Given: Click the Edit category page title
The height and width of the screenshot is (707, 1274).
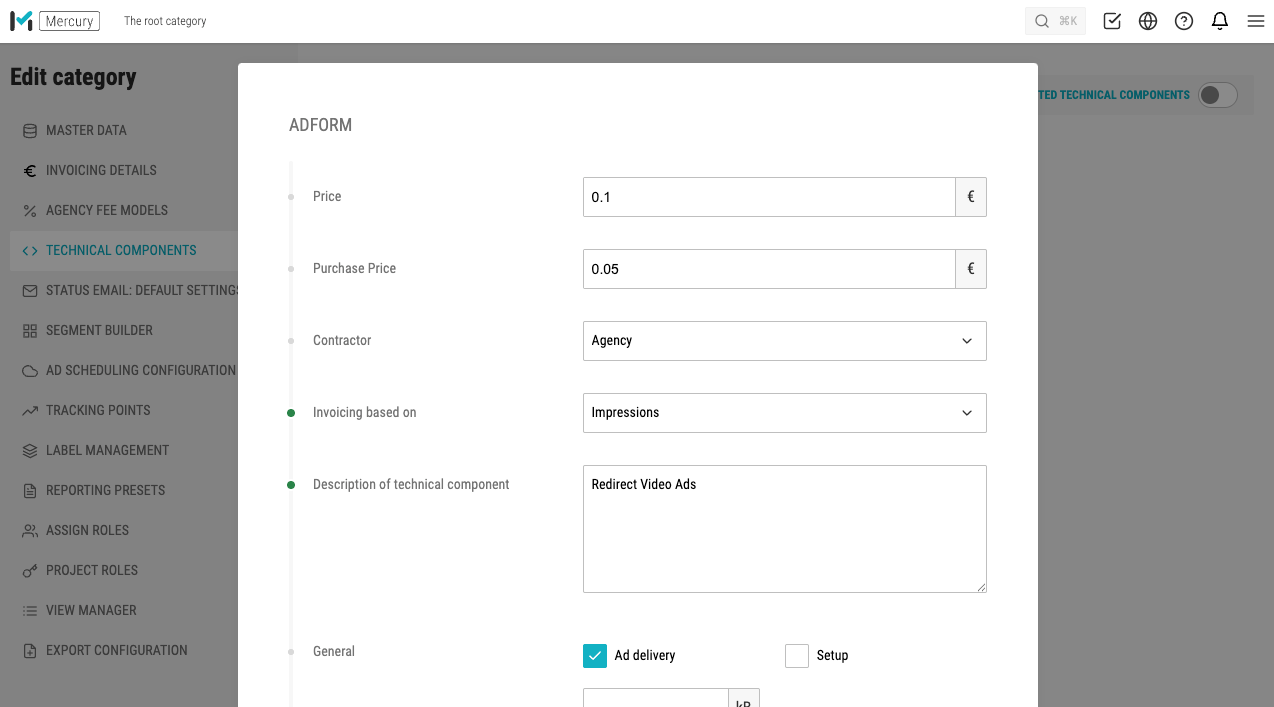Looking at the screenshot, I should 73,77.
